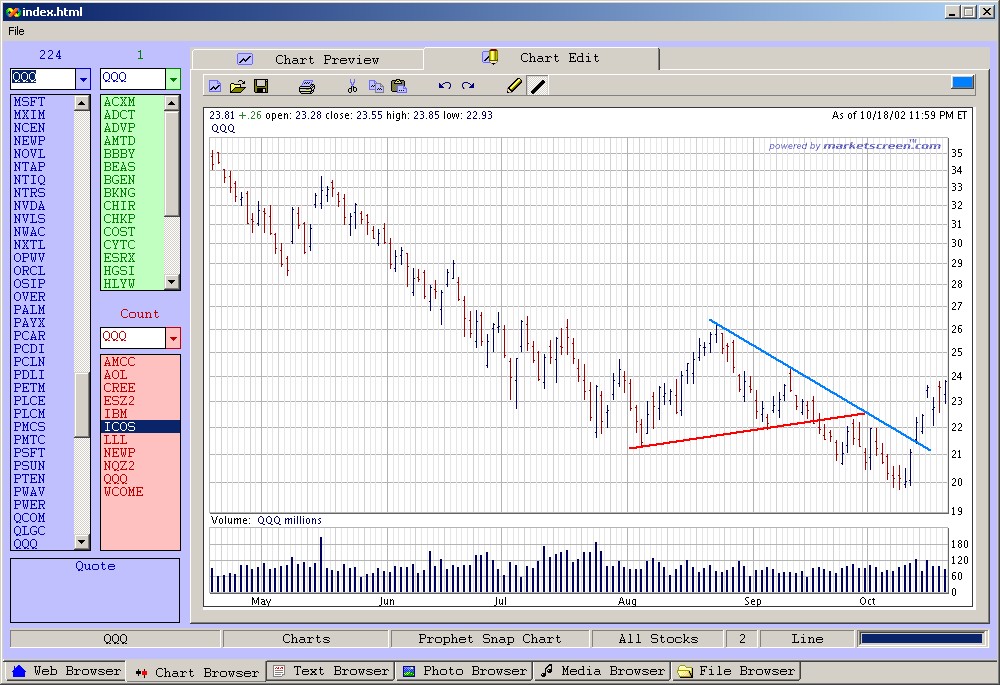Click the QQQ button in the status bar
This screenshot has width=1000, height=685.
[x=115, y=638]
